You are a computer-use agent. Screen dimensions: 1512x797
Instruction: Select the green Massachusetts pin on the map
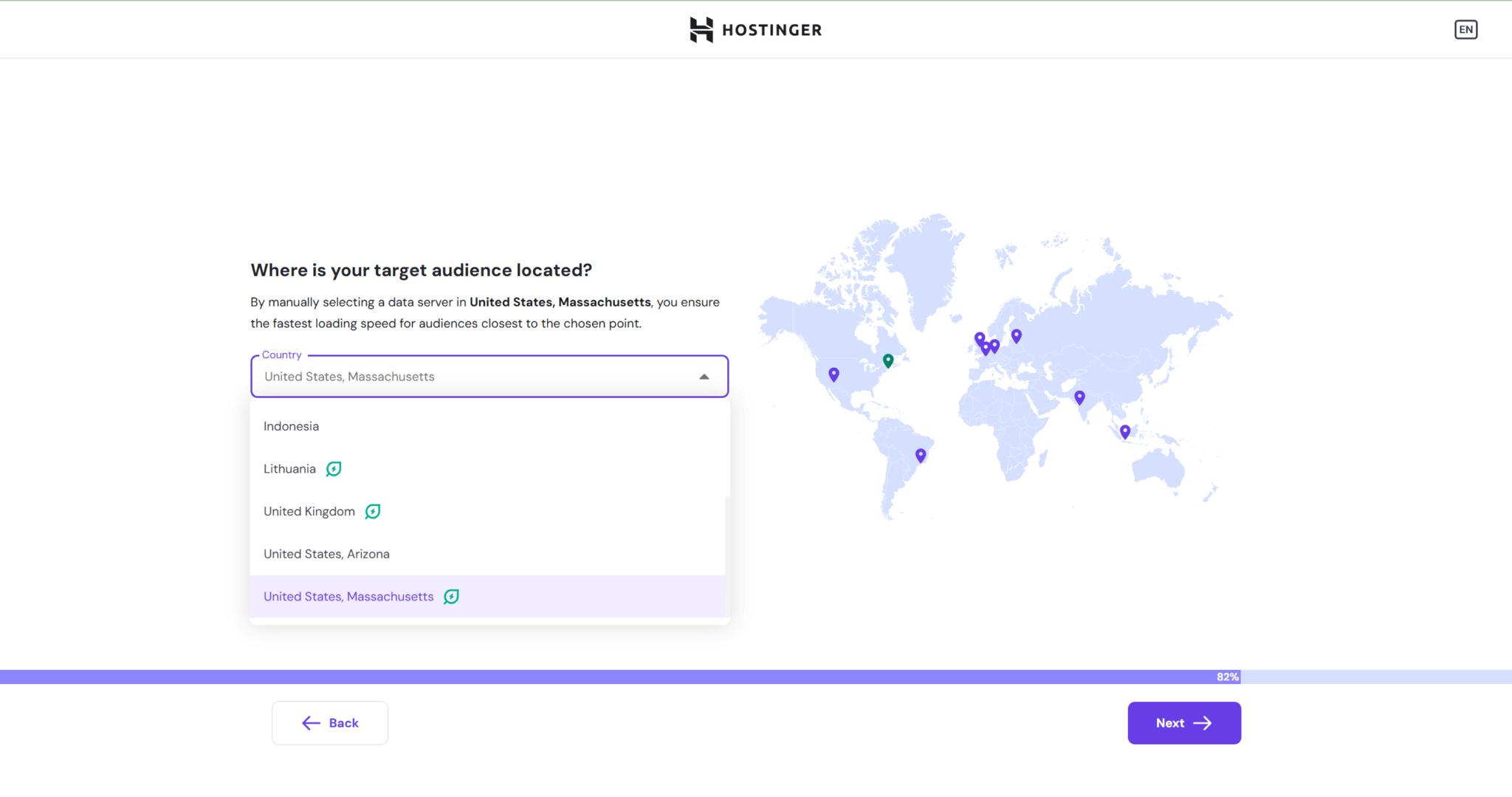[x=888, y=360]
